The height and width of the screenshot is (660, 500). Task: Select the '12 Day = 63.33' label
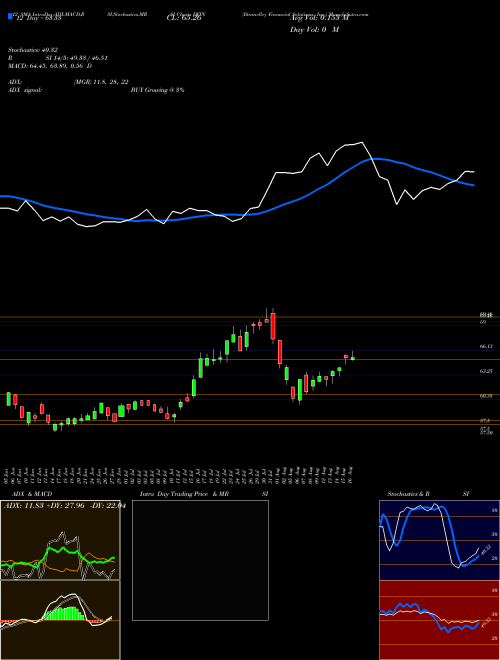pyautogui.click(x=37, y=18)
